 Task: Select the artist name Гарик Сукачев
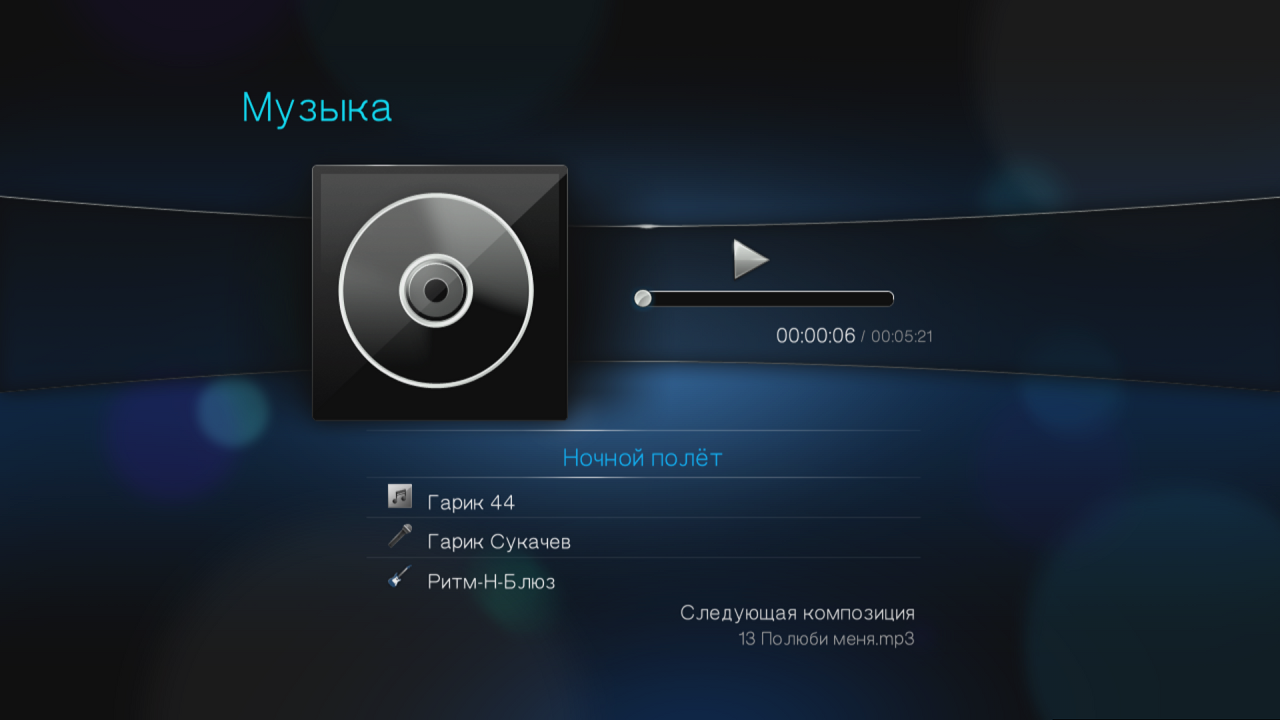tap(499, 542)
